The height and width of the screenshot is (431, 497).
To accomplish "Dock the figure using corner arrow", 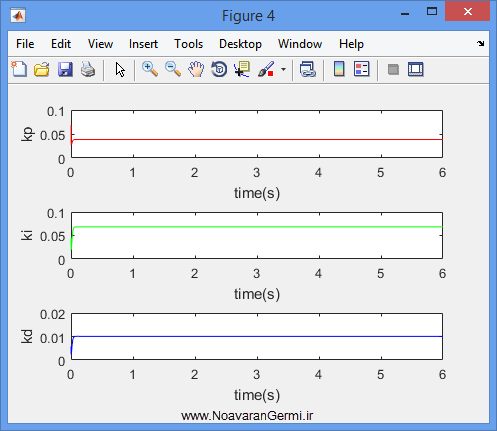I will tap(480, 43).
